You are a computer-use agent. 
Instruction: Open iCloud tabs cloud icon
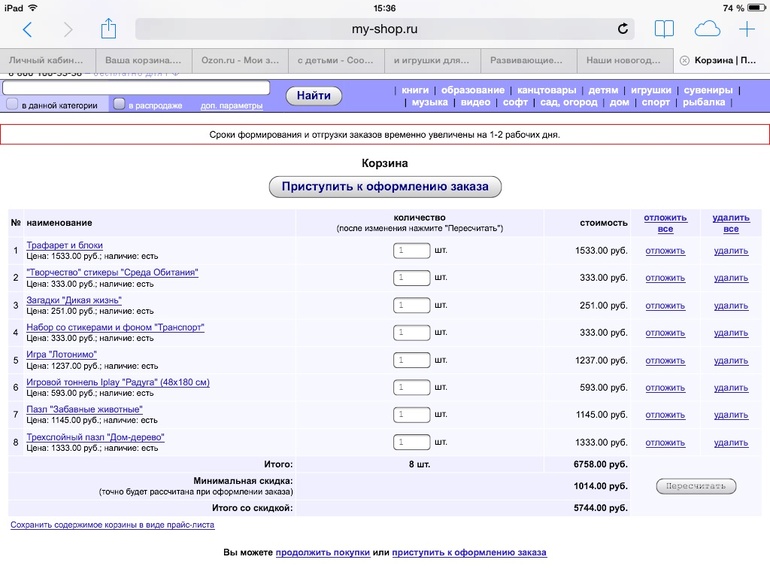tap(707, 29)
